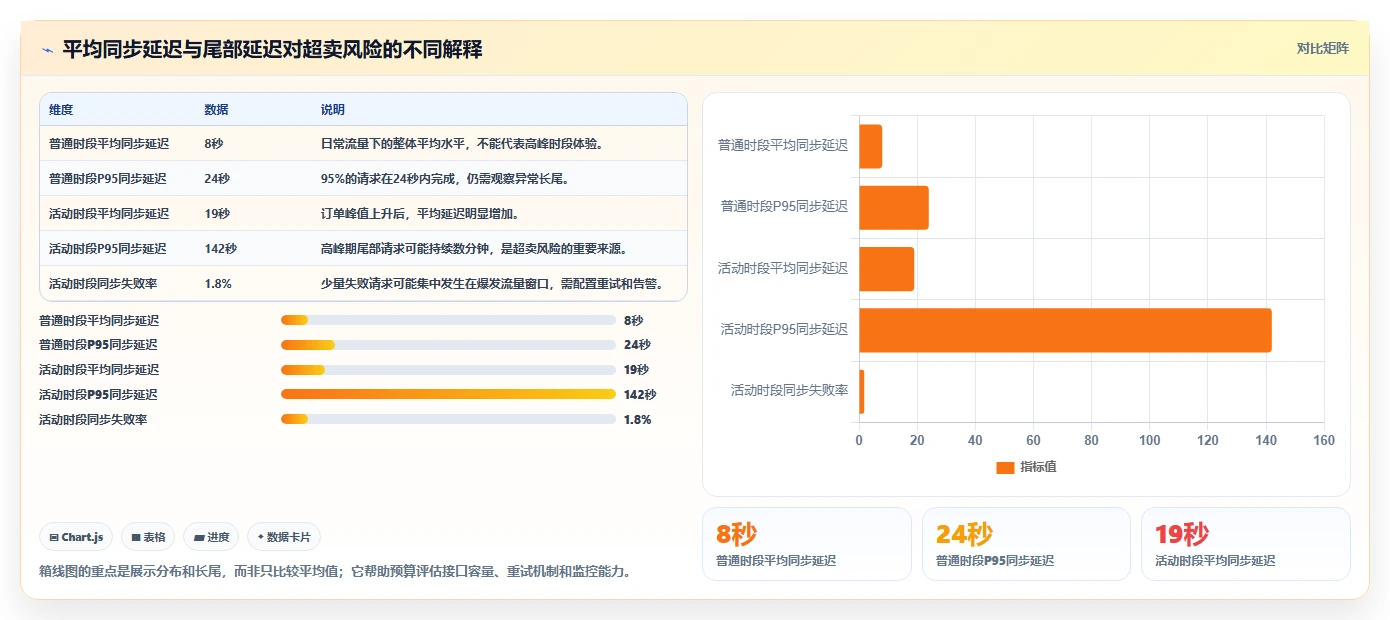
Task: Click the 活动时段P95同步延迟 progress bar
Action: 448,394
